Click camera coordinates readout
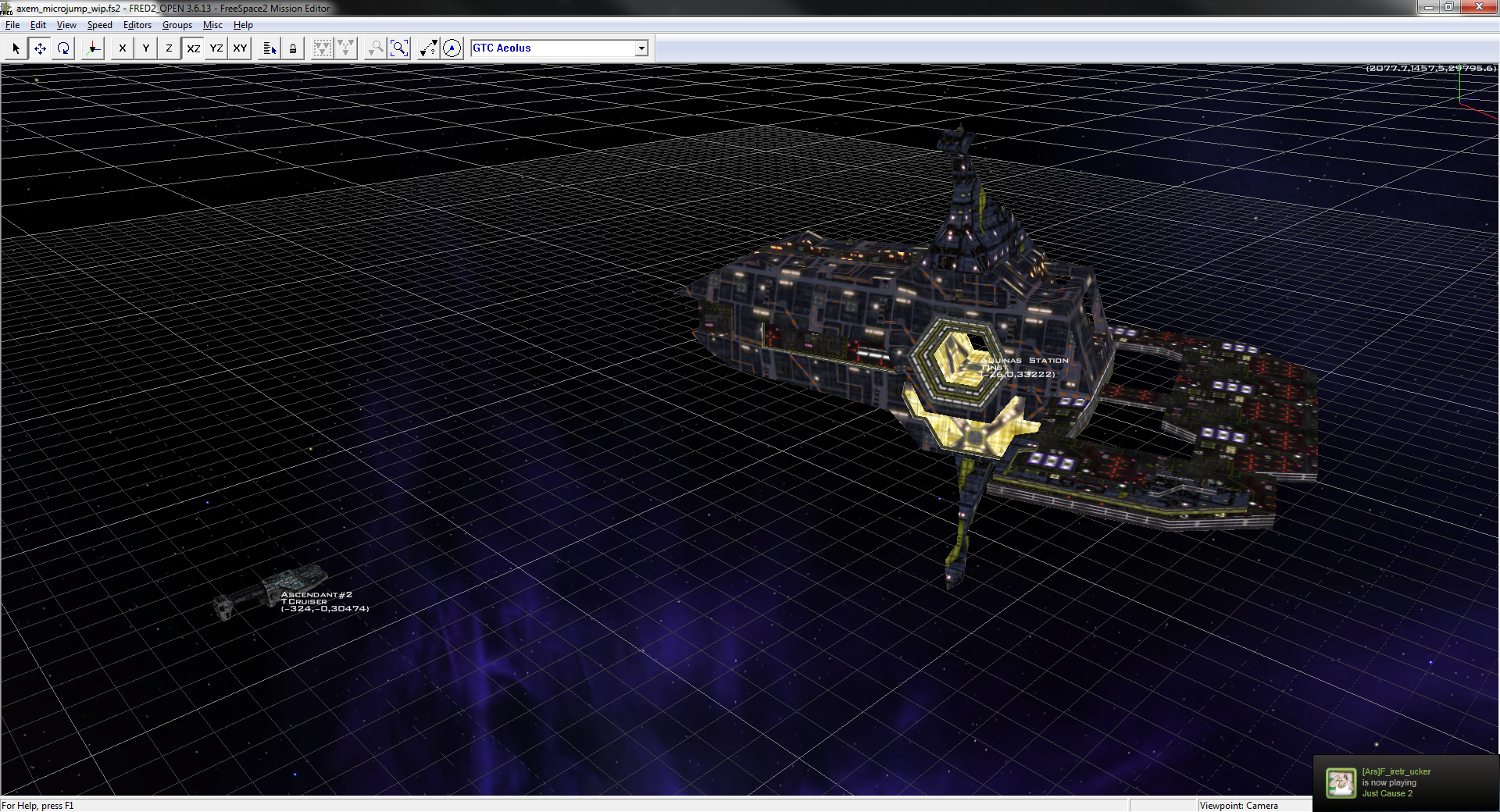 [1431, 69]
